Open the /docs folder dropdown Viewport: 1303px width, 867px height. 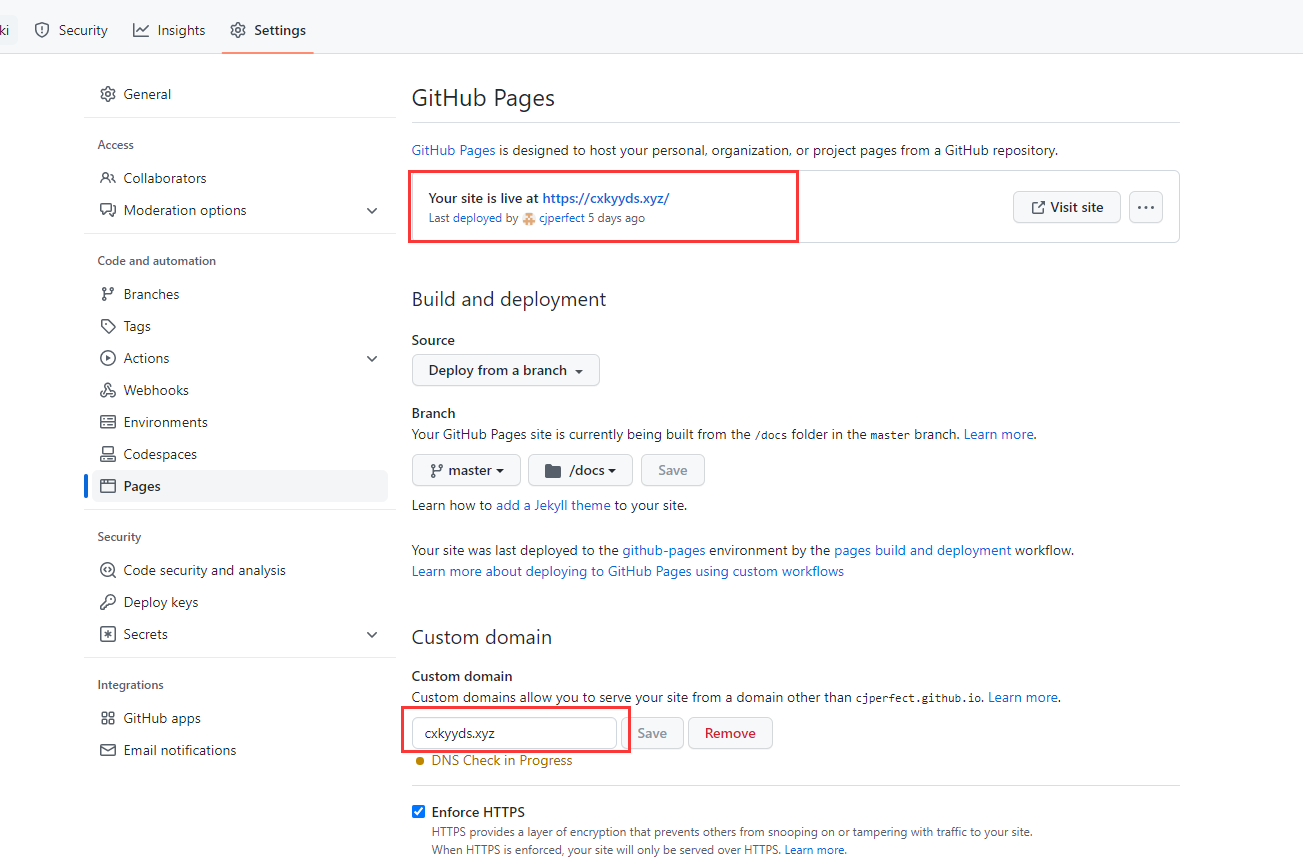pyautogui.click(x=580, y=470)
